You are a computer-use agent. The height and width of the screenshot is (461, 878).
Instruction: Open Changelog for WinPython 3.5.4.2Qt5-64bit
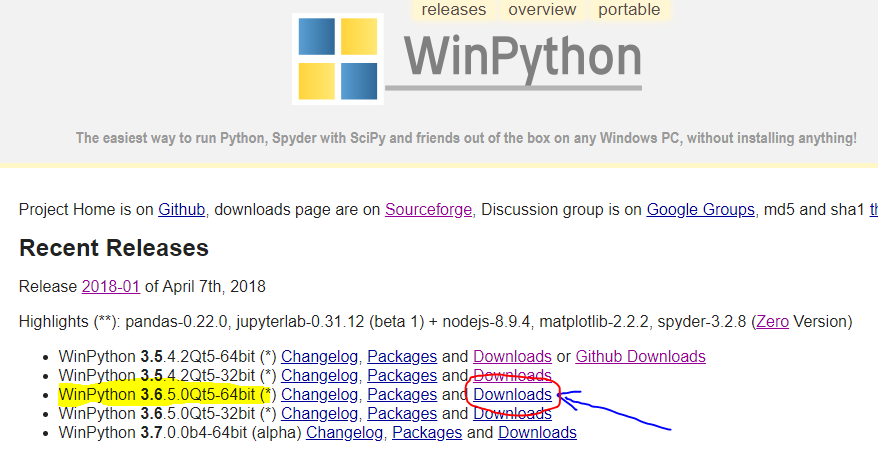tap(319, 357)
